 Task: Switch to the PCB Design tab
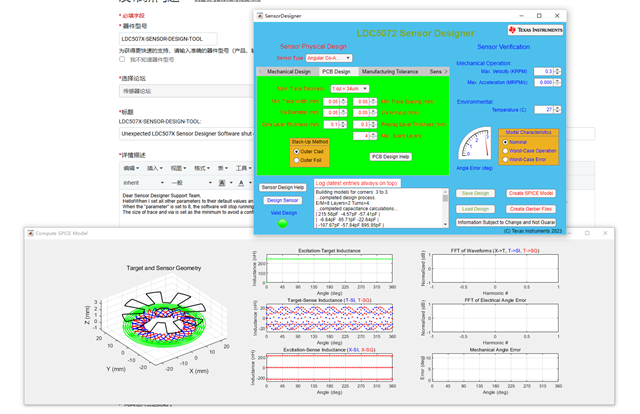[x=336, y=71]
